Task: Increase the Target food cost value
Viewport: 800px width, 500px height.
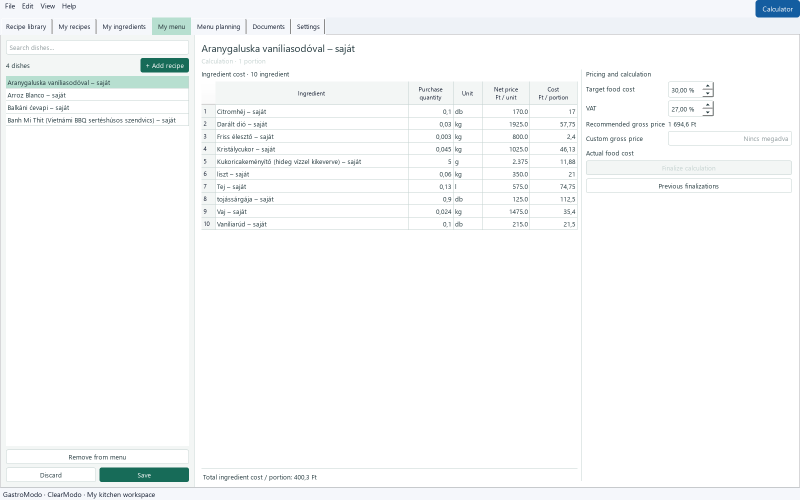Action: click(707, 86)
